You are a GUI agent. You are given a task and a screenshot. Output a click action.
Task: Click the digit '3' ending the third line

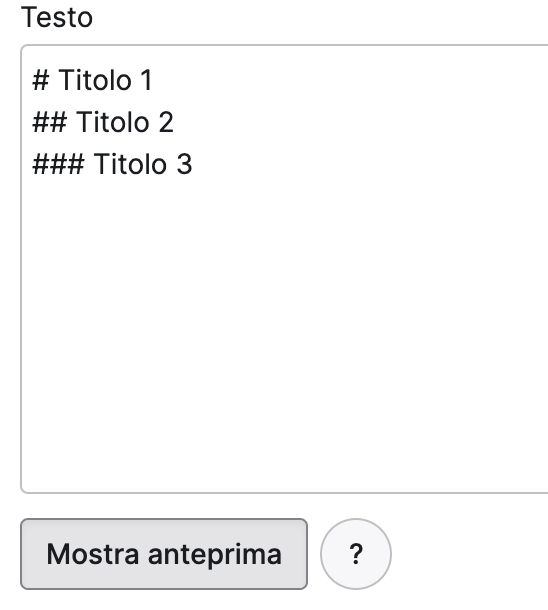pyautogui.click(x=184, y=164)
